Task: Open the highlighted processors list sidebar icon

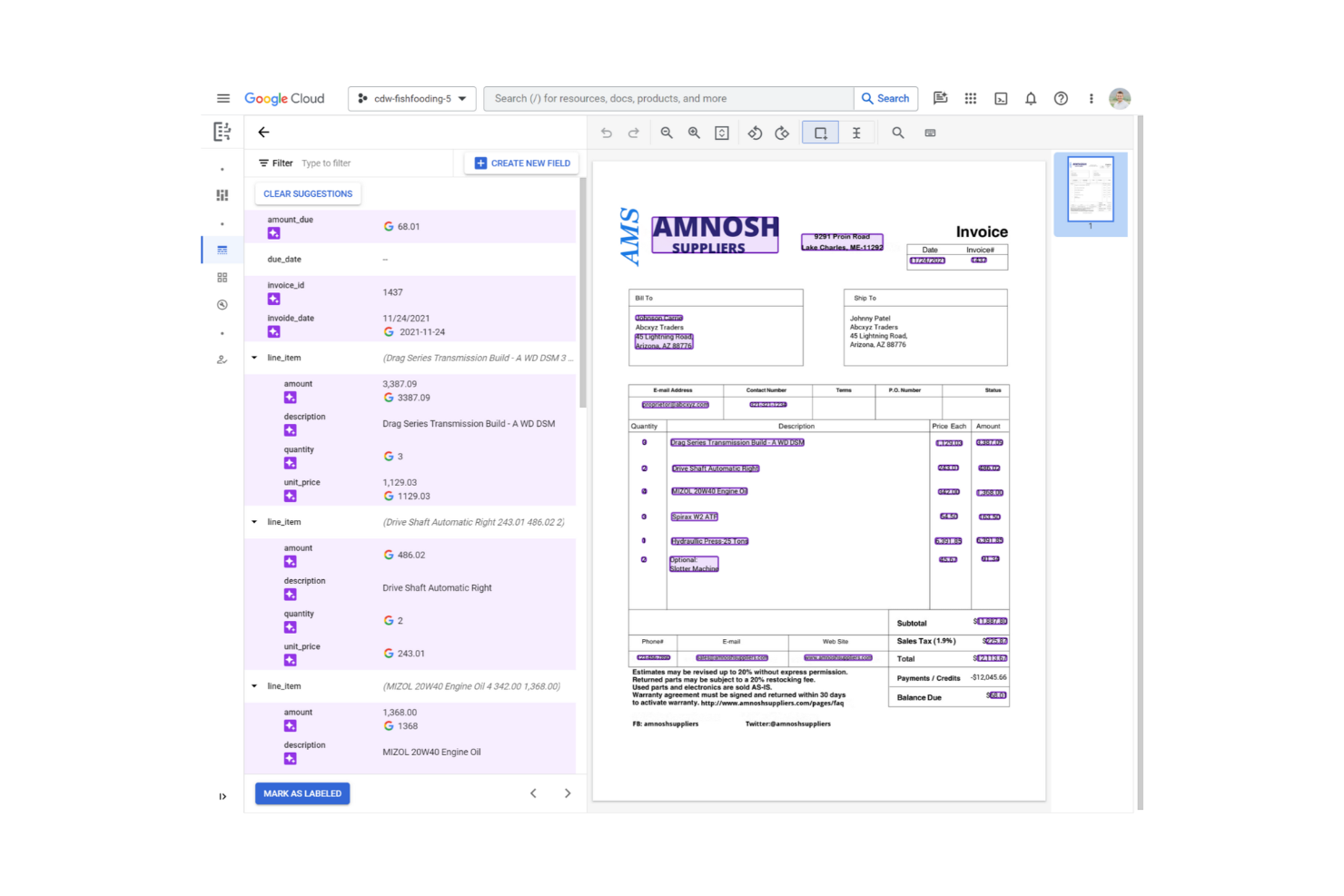Action: tap(222, 250)
